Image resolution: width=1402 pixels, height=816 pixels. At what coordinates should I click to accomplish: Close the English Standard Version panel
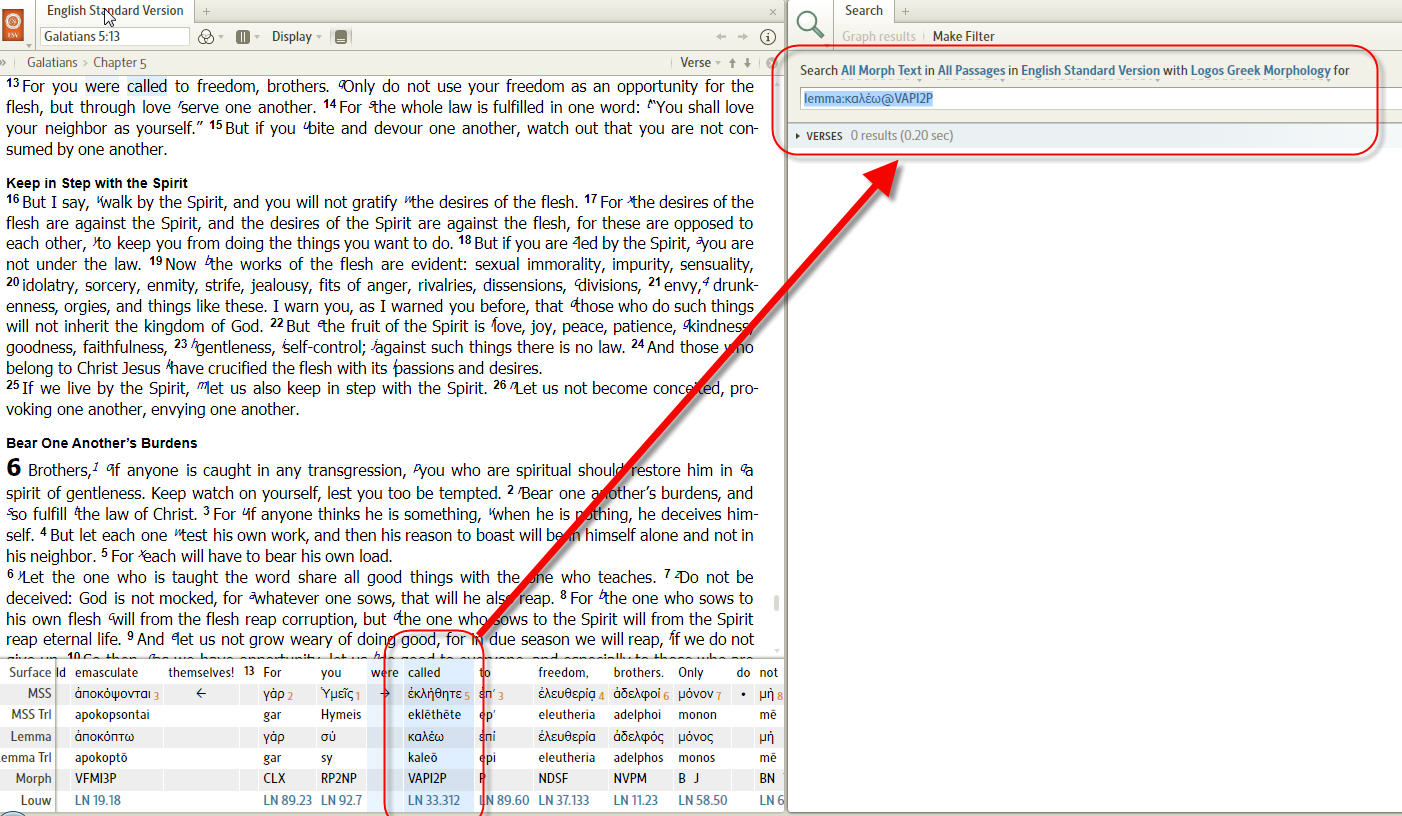click(x=773, y=12)
